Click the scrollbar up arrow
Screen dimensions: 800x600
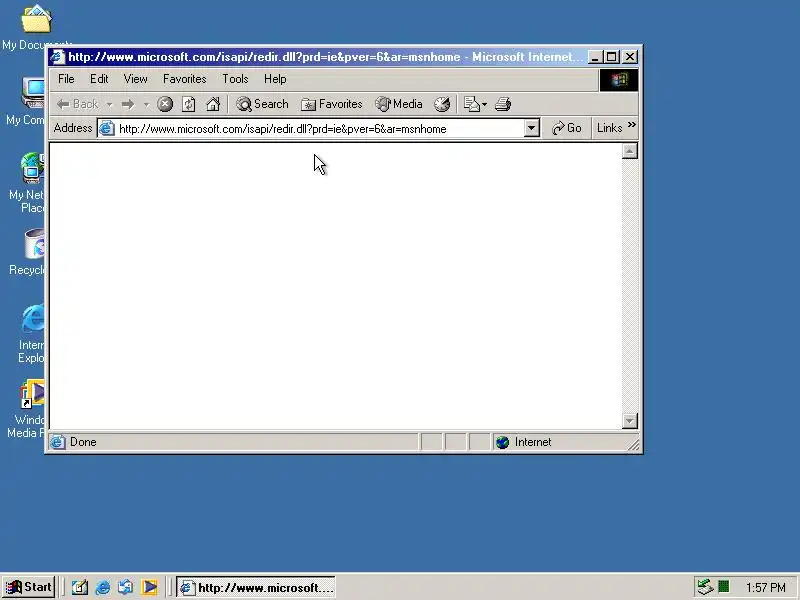(630, 152)
